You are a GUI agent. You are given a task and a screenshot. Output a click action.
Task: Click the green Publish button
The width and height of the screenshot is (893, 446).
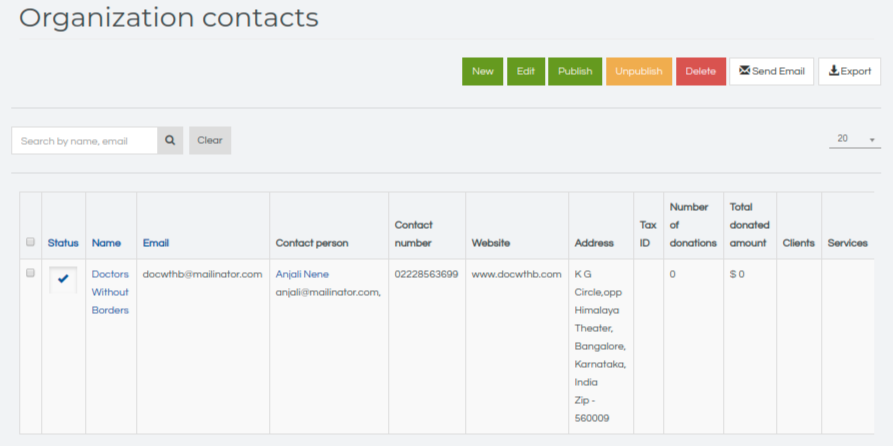575,71
